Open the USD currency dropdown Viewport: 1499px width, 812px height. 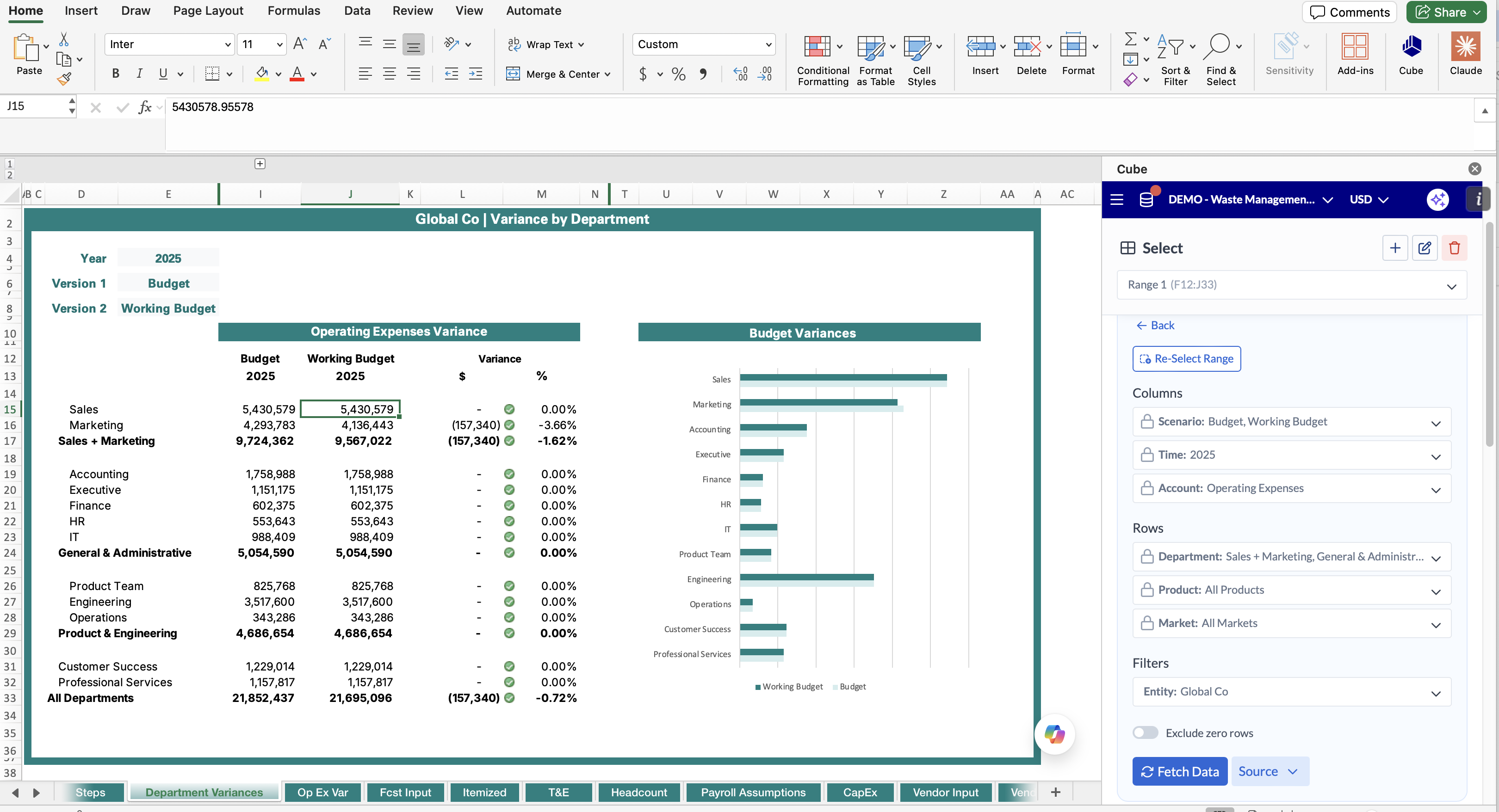coord(1369,199)
